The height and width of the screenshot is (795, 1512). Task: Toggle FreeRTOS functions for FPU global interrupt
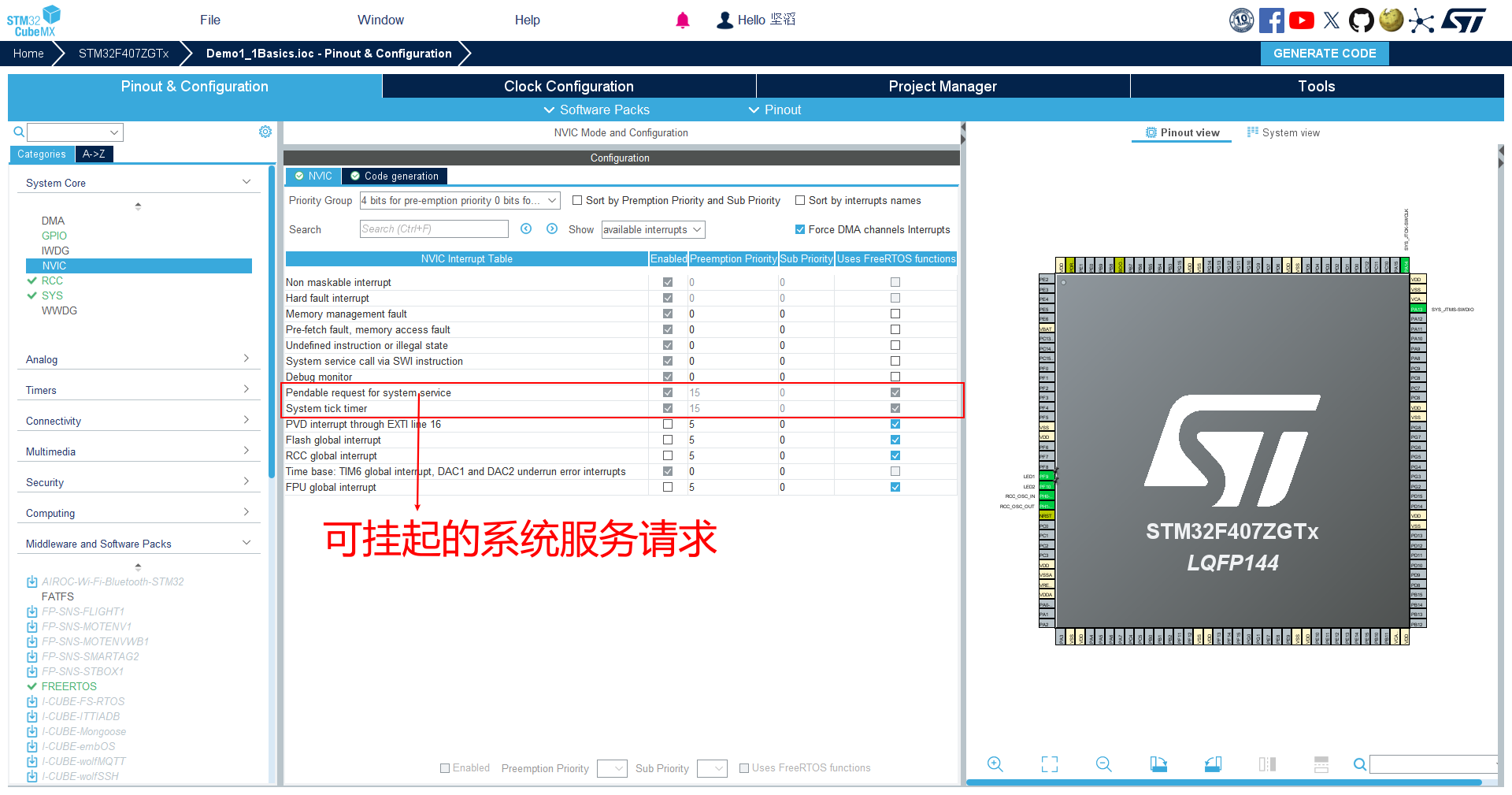895,487
